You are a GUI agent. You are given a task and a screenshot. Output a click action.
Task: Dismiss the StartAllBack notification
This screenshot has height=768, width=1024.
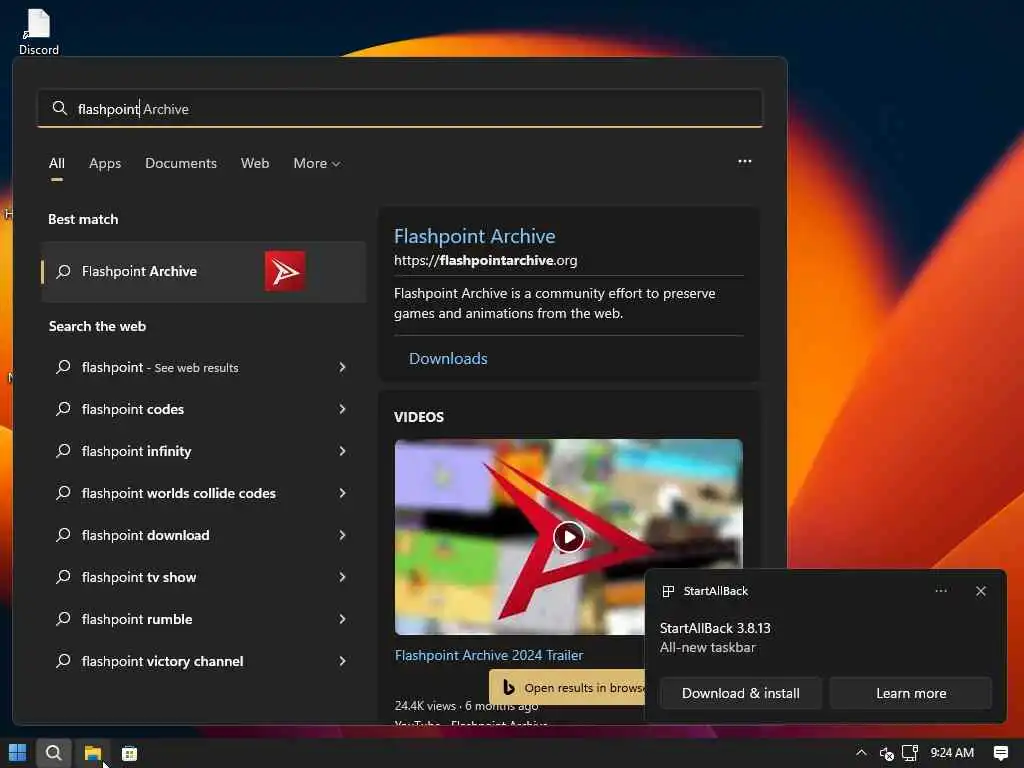(980, 591)
